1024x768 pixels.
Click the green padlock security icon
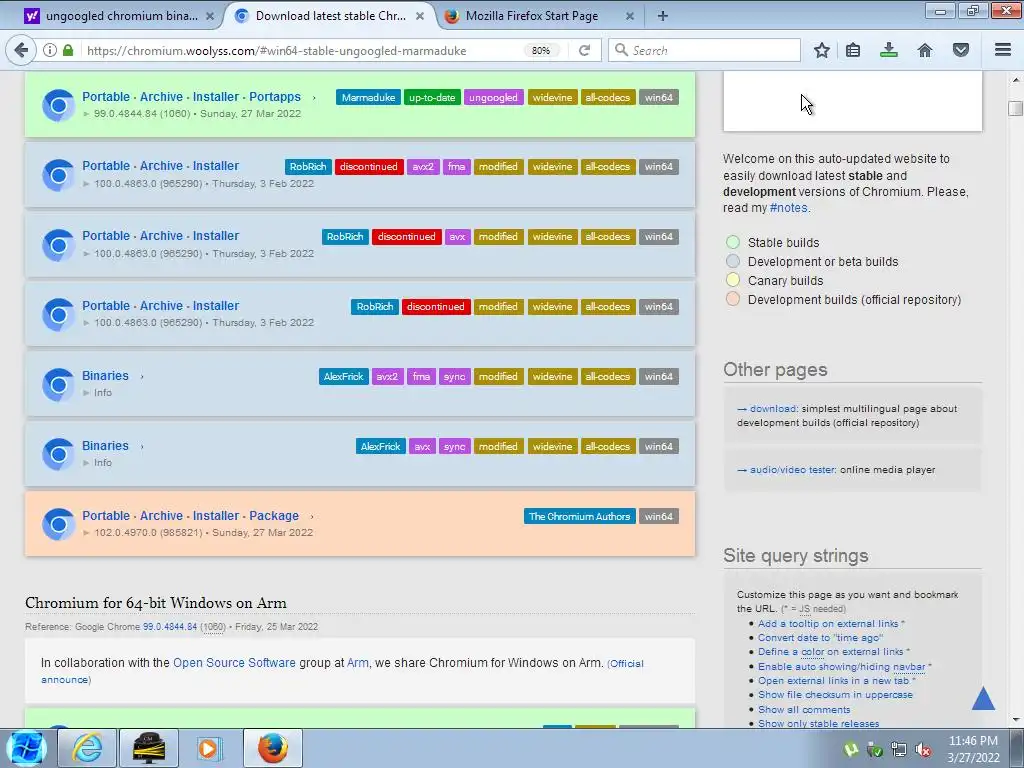pos(68,50)
